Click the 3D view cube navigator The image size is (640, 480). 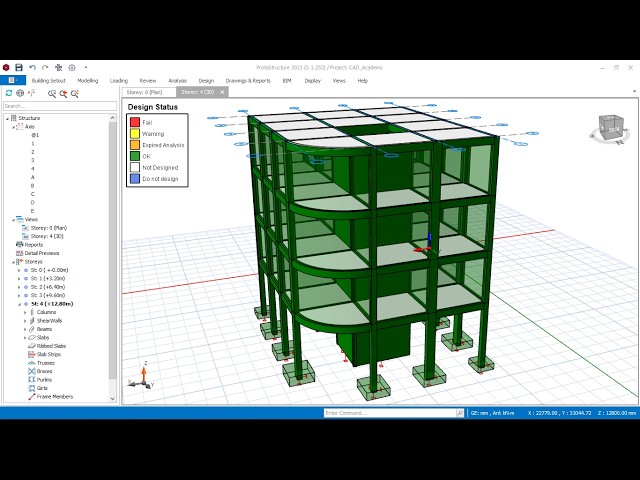pyautogui.click(x=611, y=129)
